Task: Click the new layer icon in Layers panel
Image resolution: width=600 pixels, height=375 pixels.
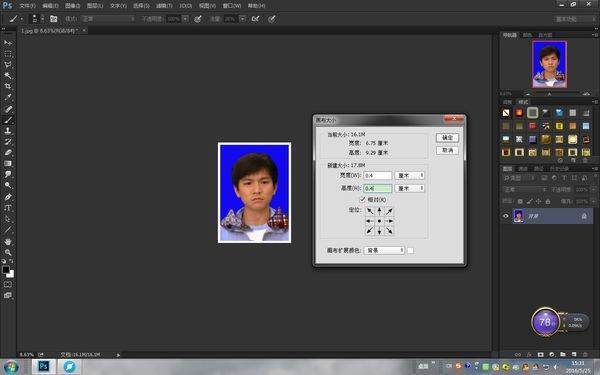Action: (574, 354)
